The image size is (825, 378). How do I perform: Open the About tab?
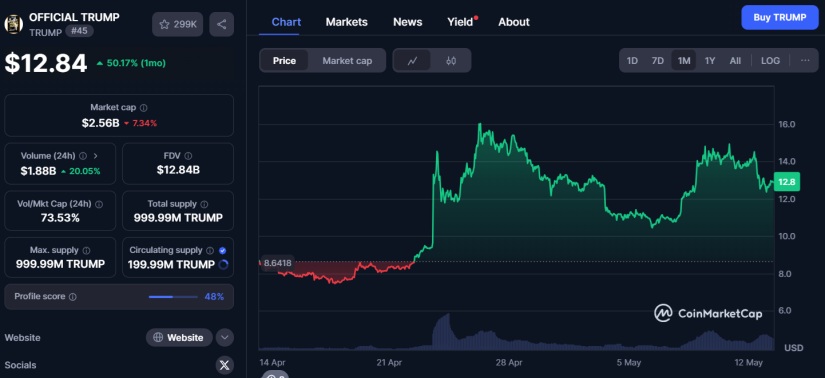[514, 22]
